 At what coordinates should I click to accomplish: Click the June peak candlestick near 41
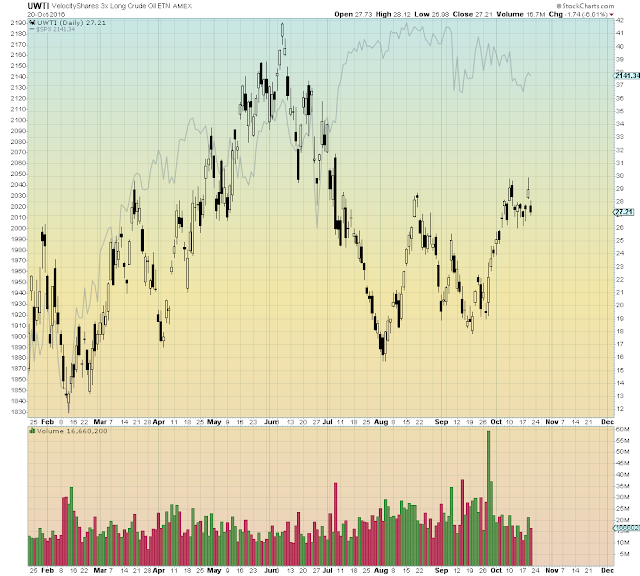point(282,33)
